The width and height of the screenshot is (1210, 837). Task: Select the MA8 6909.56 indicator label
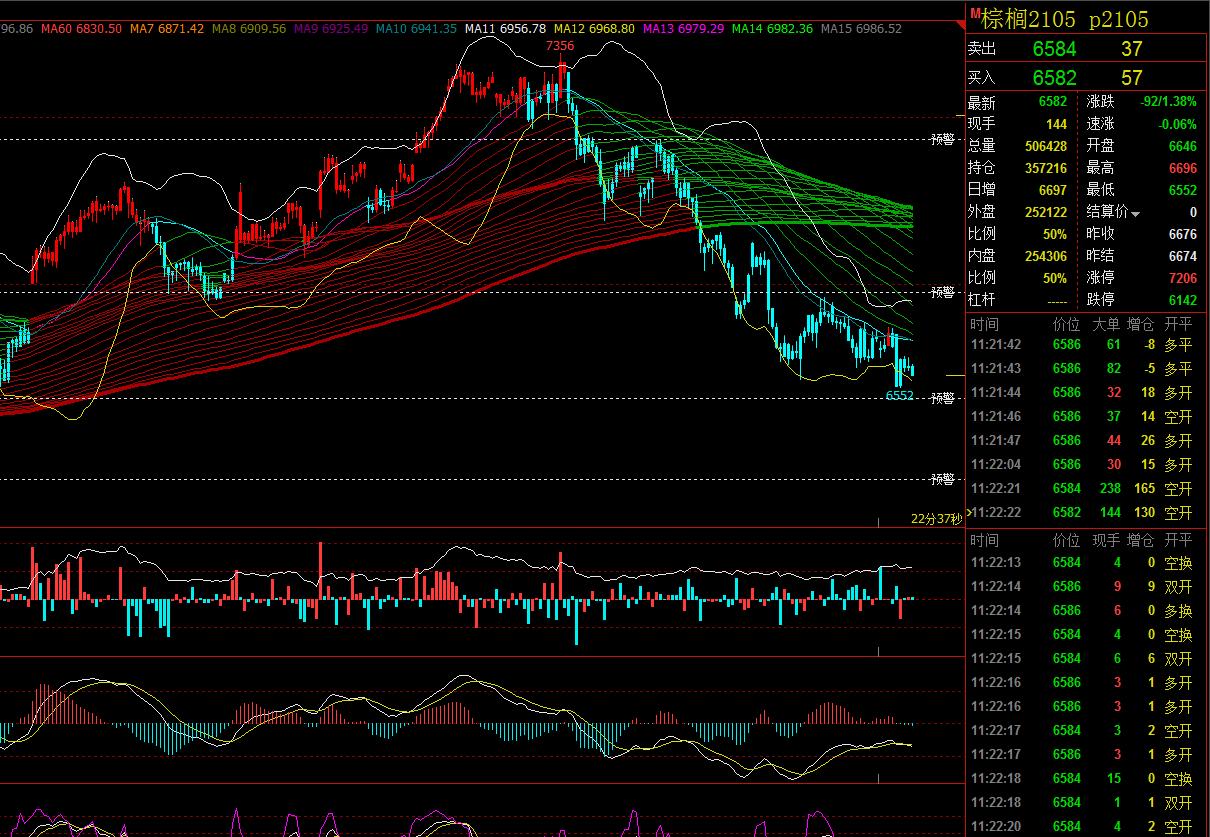tap(248, 29)
